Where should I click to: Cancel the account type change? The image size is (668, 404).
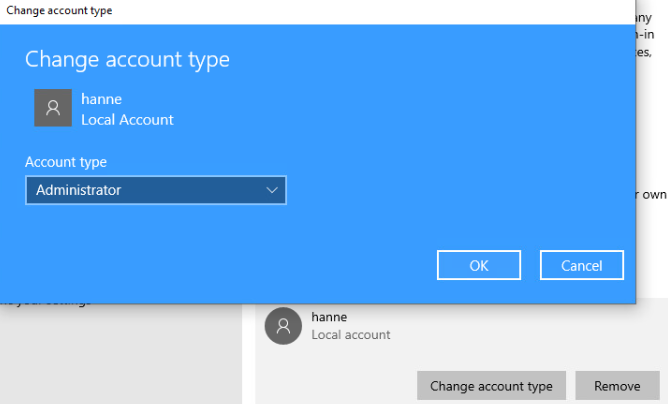[x=581, y=265]
